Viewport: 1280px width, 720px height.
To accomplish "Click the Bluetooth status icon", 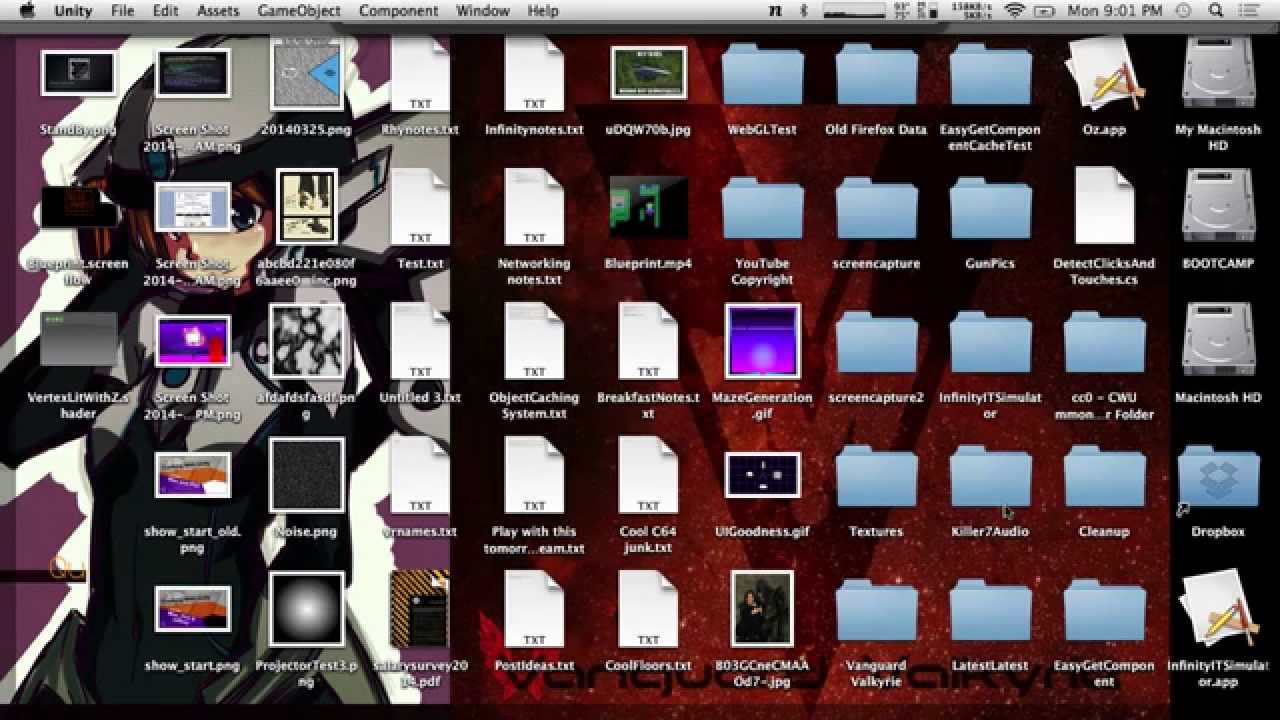I will coord(803,11).
